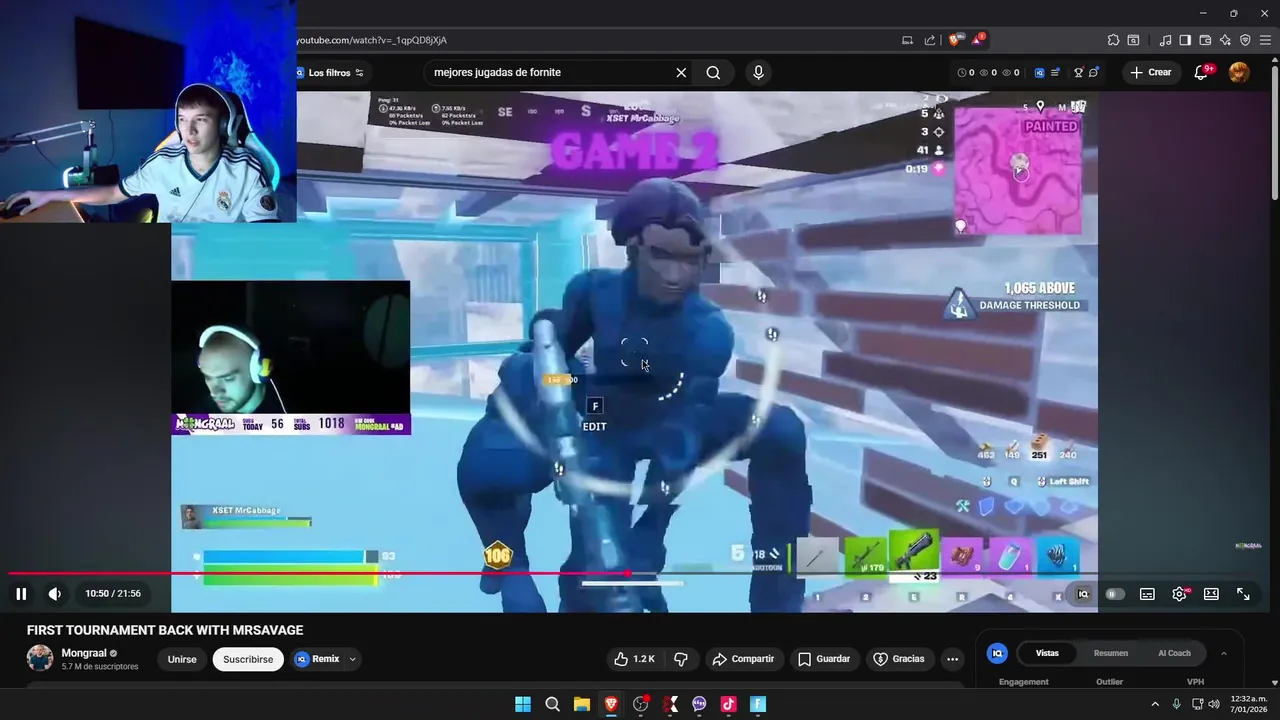Open the browser extensions puzzle icon

[1113, 40]
